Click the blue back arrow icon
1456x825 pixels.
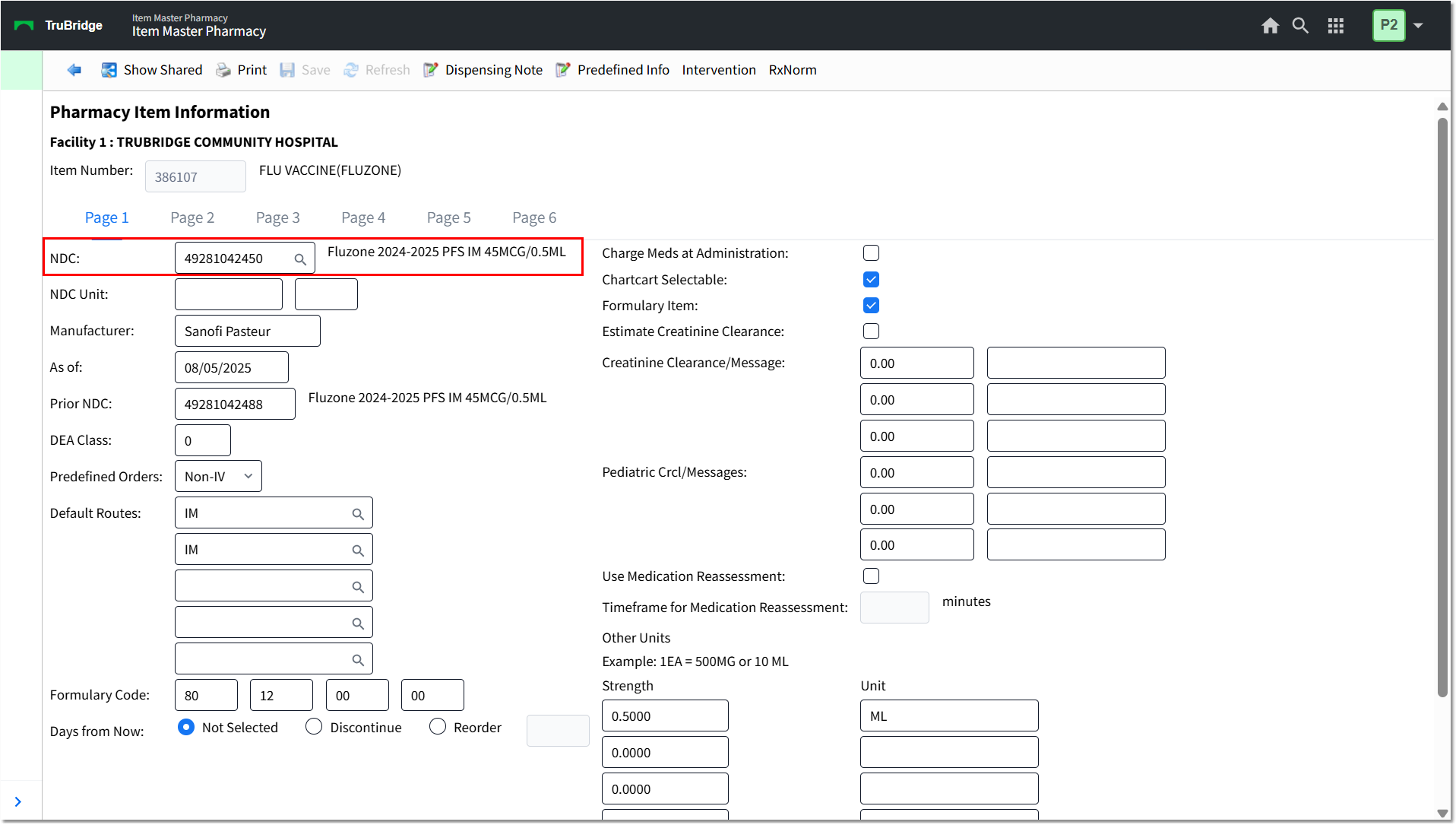point(74,70)
